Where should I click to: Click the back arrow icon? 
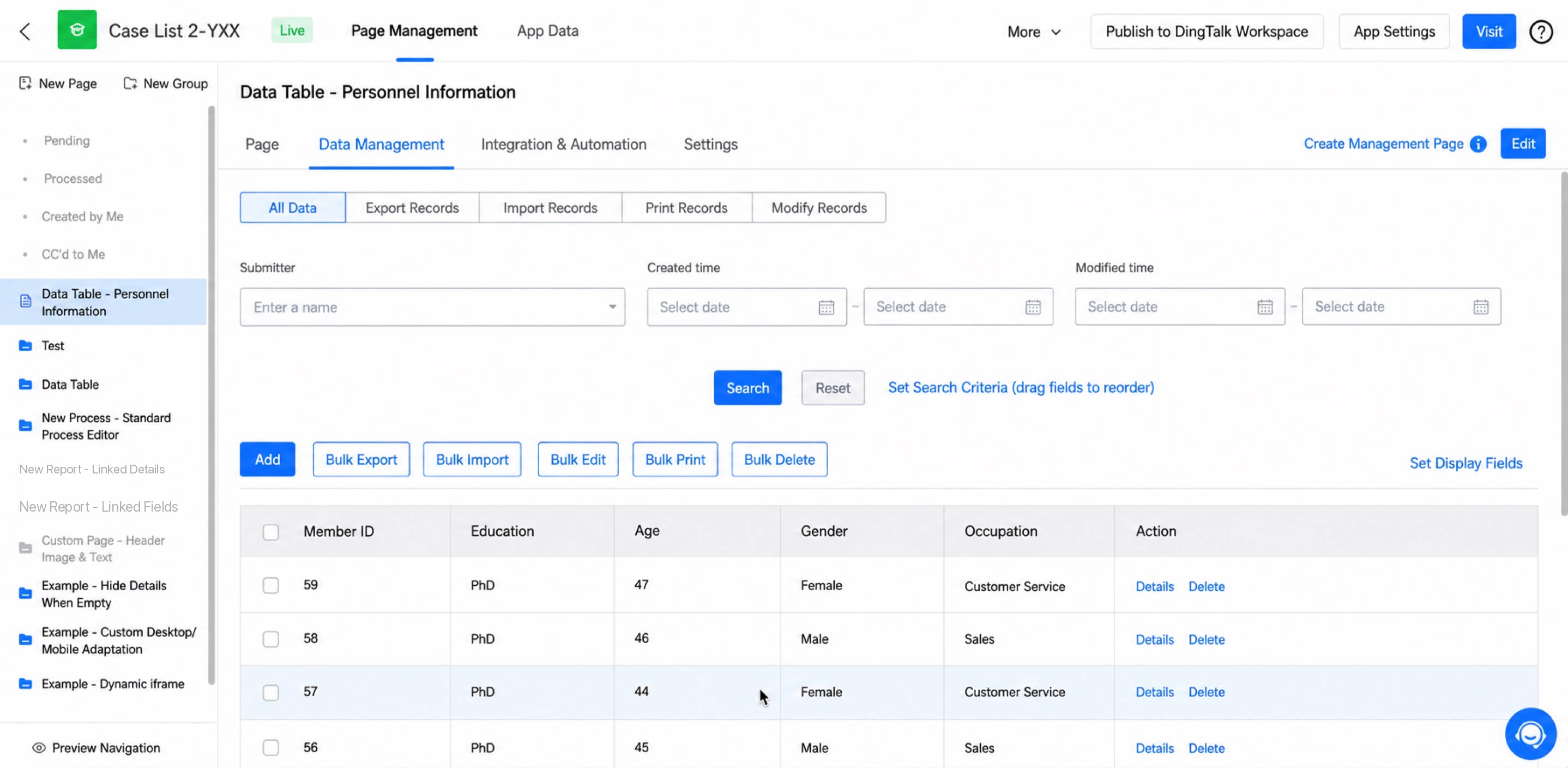click(x=25, y=31)
